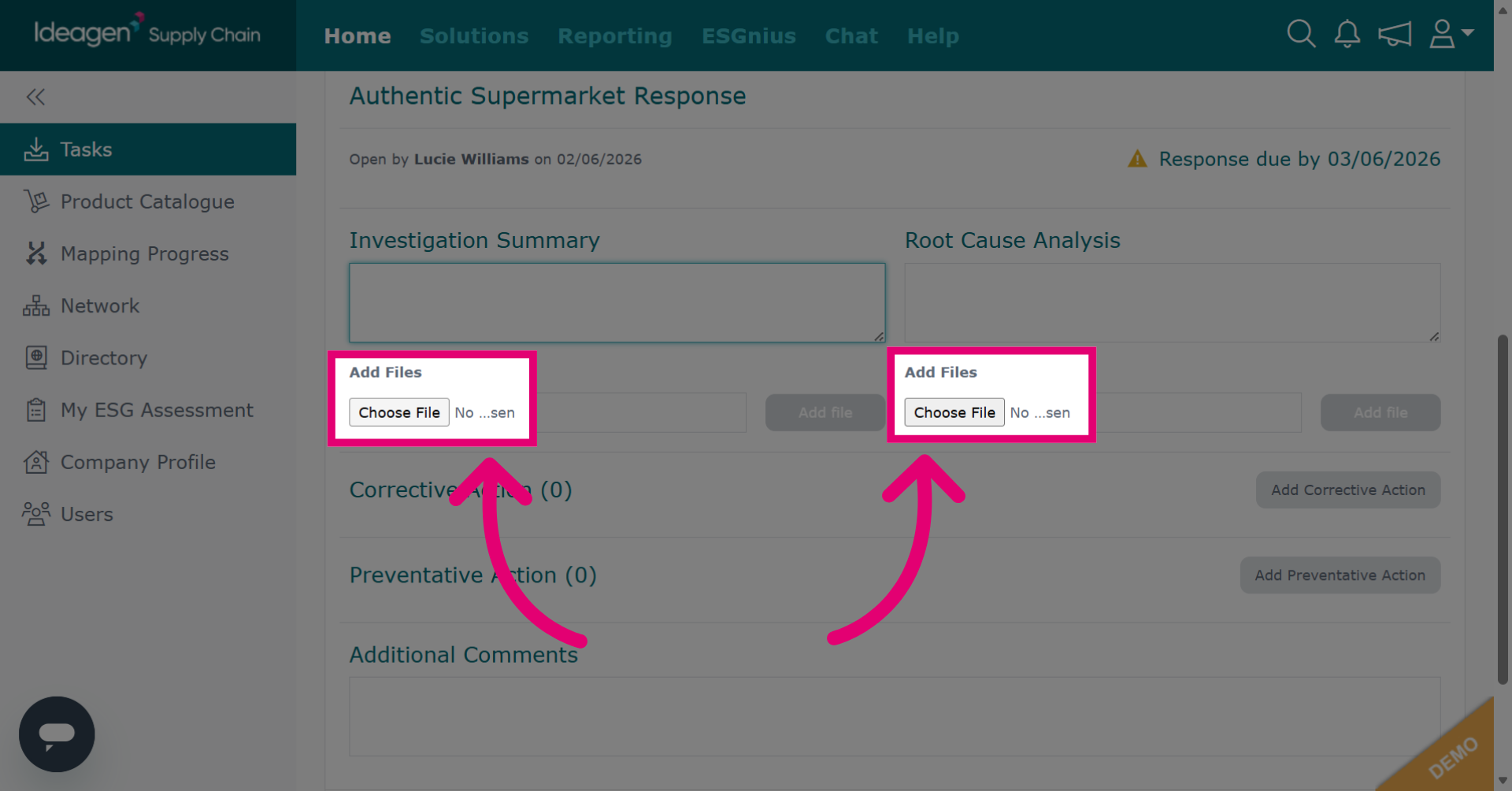
Task: Select Tasks in the sidebar
Action: pos(148,150)
